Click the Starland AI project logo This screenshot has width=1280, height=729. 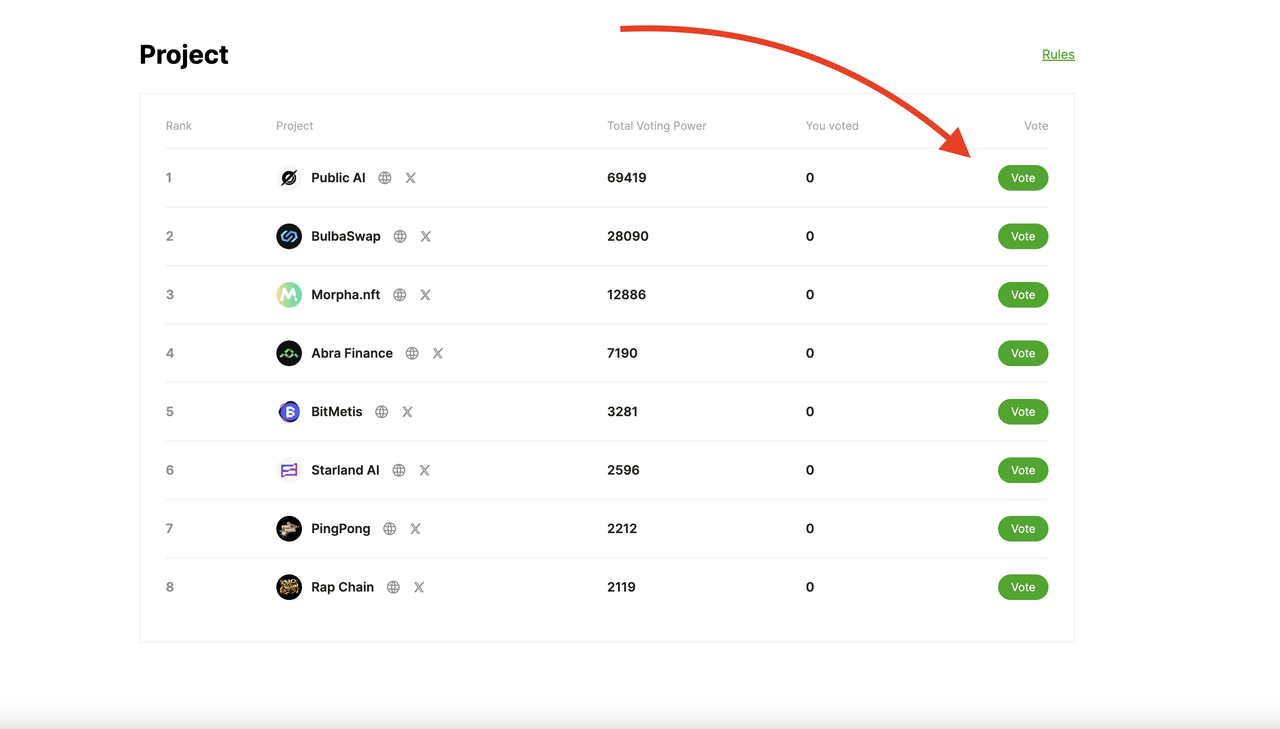(289, 471)
